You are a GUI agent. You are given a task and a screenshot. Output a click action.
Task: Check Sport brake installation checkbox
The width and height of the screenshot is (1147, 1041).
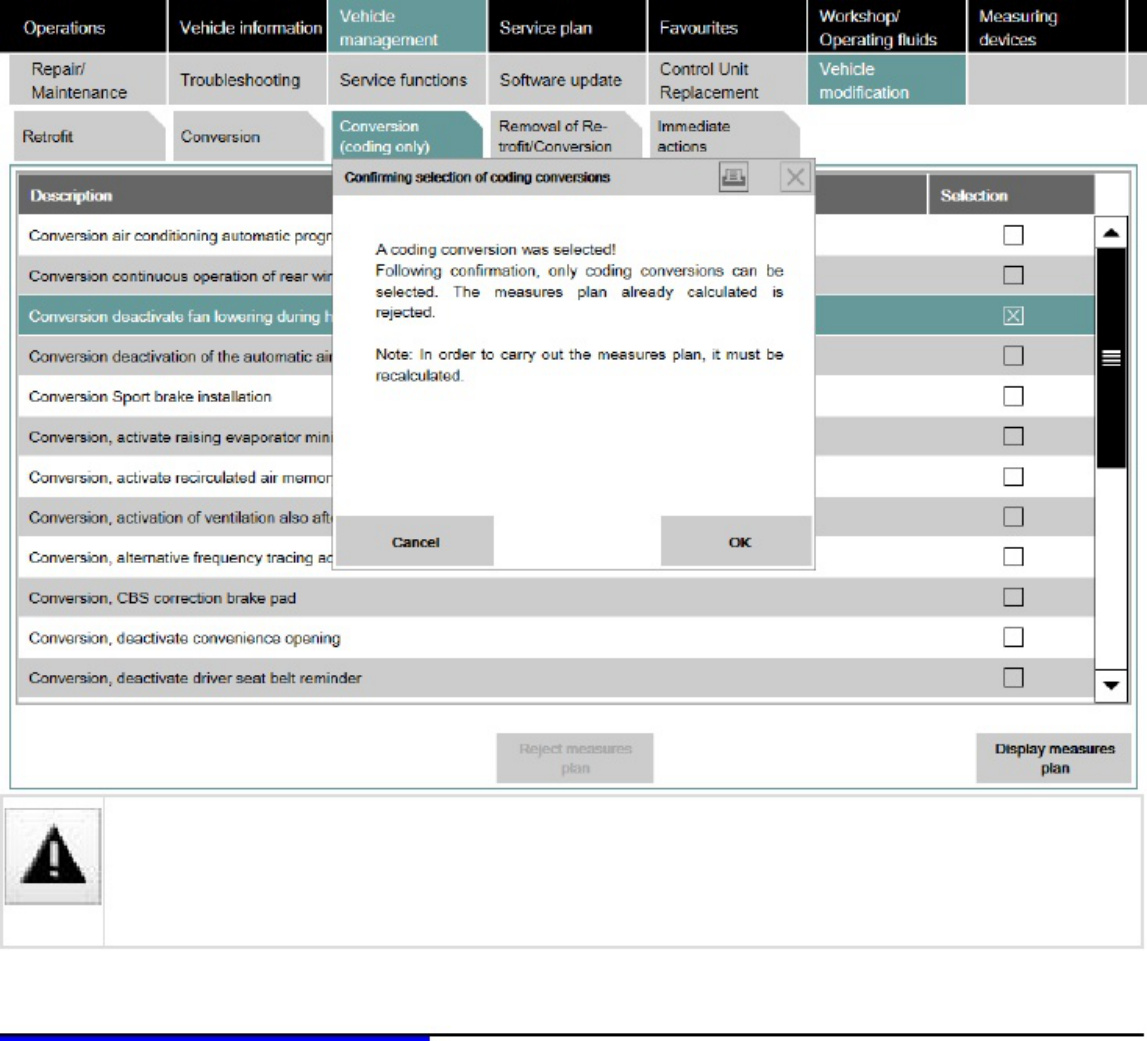(1013, 397)
